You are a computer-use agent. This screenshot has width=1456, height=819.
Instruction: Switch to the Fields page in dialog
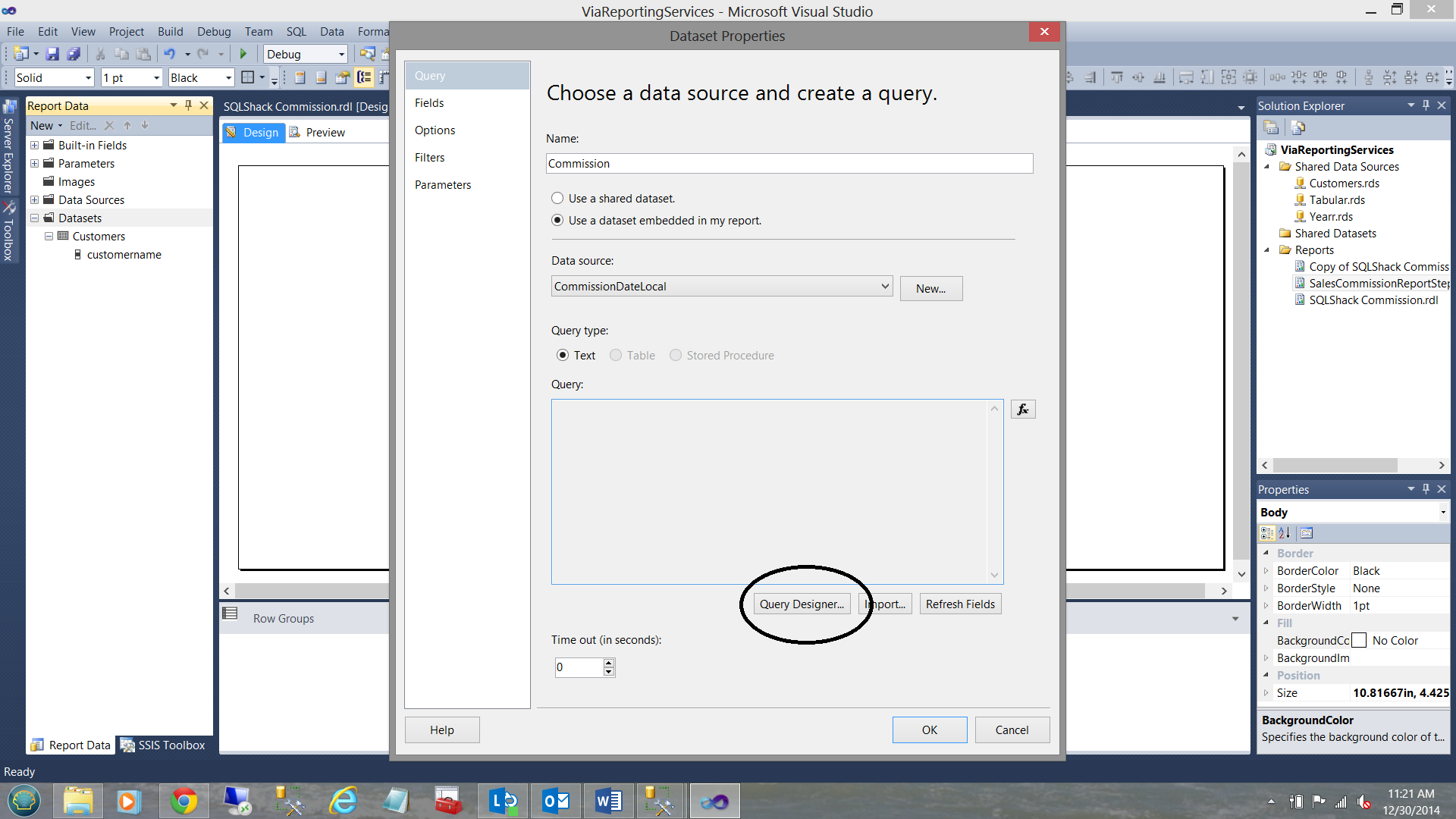tap(429, 103)
